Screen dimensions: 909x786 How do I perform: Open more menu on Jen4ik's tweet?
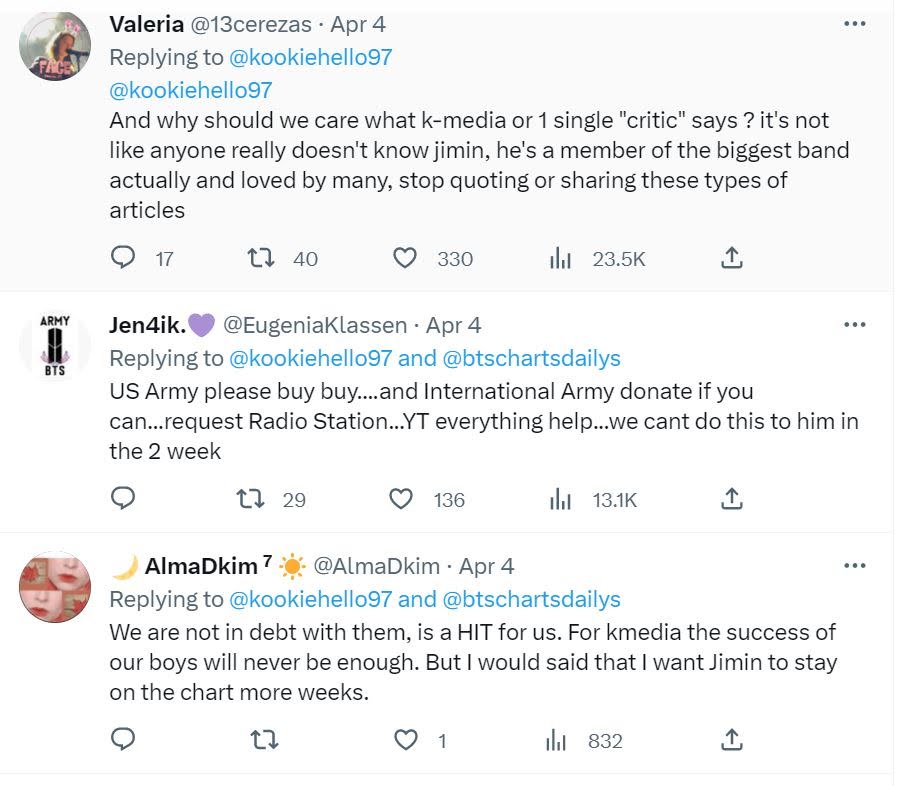pyautogui.click(x=854, y=325)
